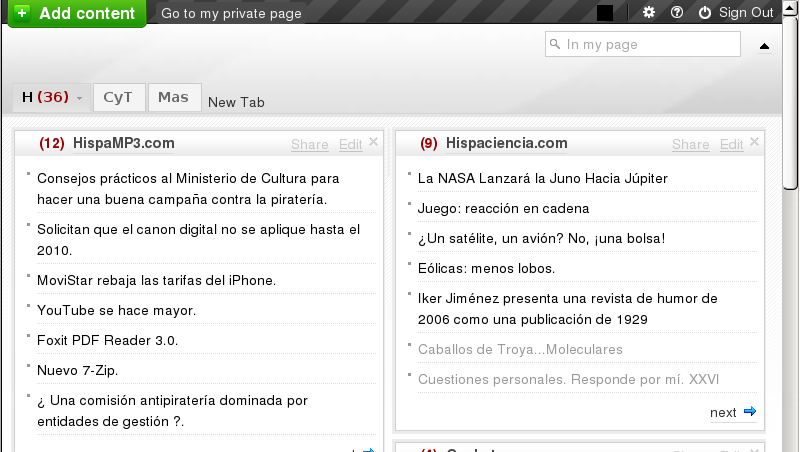Image resolution: width=800 pixels, height=452 pixels.
Task: Open 'MoviStar rebaja las tarifas del iPhone'
Action: point(156,281)
